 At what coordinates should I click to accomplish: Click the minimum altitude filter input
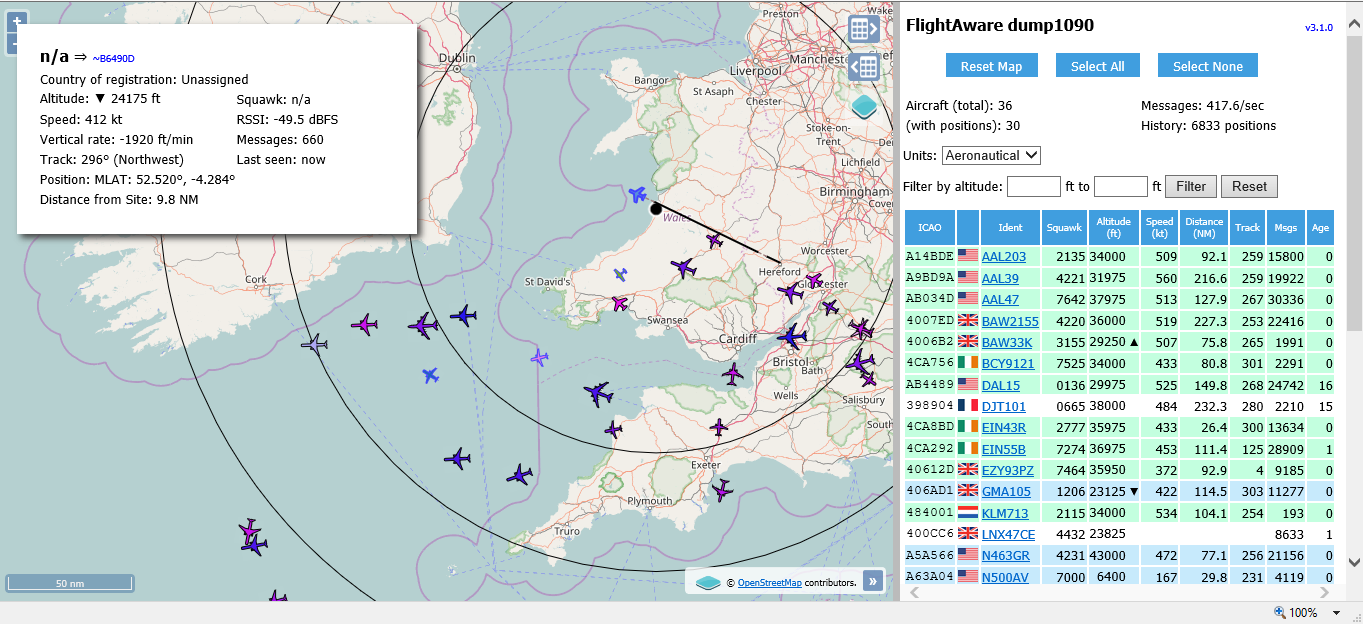pos(1033,186)
